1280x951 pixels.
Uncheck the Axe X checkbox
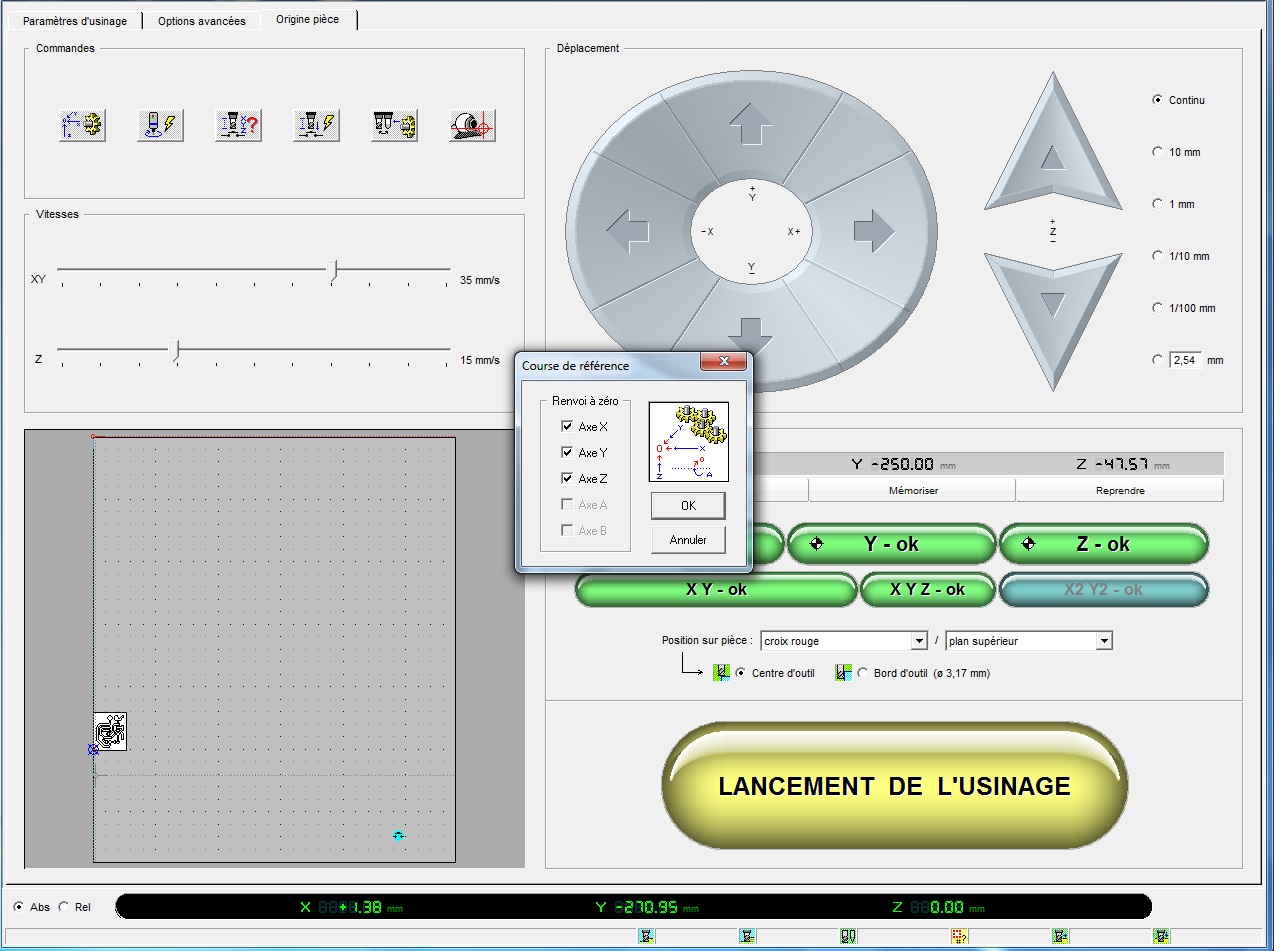[x=567, y=427]
